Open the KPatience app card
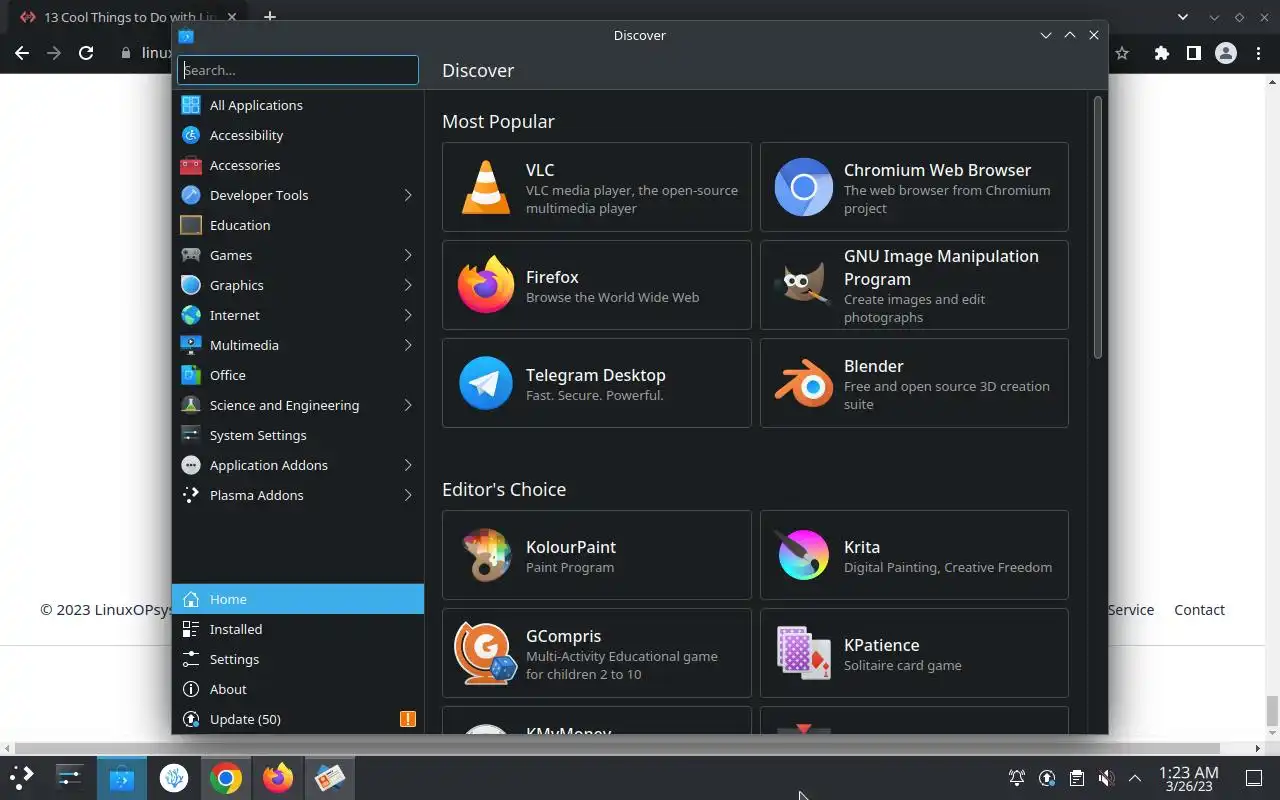This screenshot has height=800, width=1280. coord(914,653)
